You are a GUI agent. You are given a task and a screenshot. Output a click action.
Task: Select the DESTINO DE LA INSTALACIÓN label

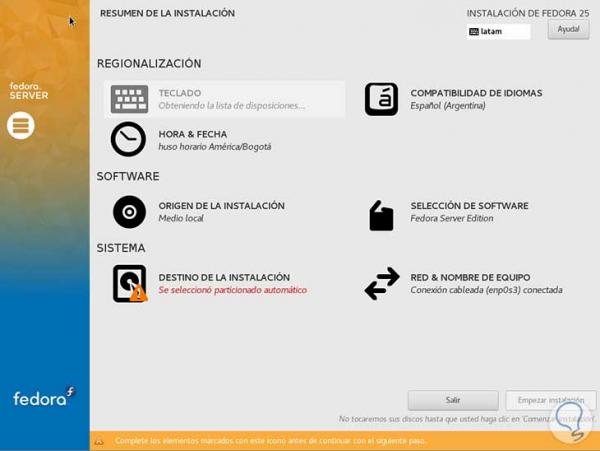(224, 277)
